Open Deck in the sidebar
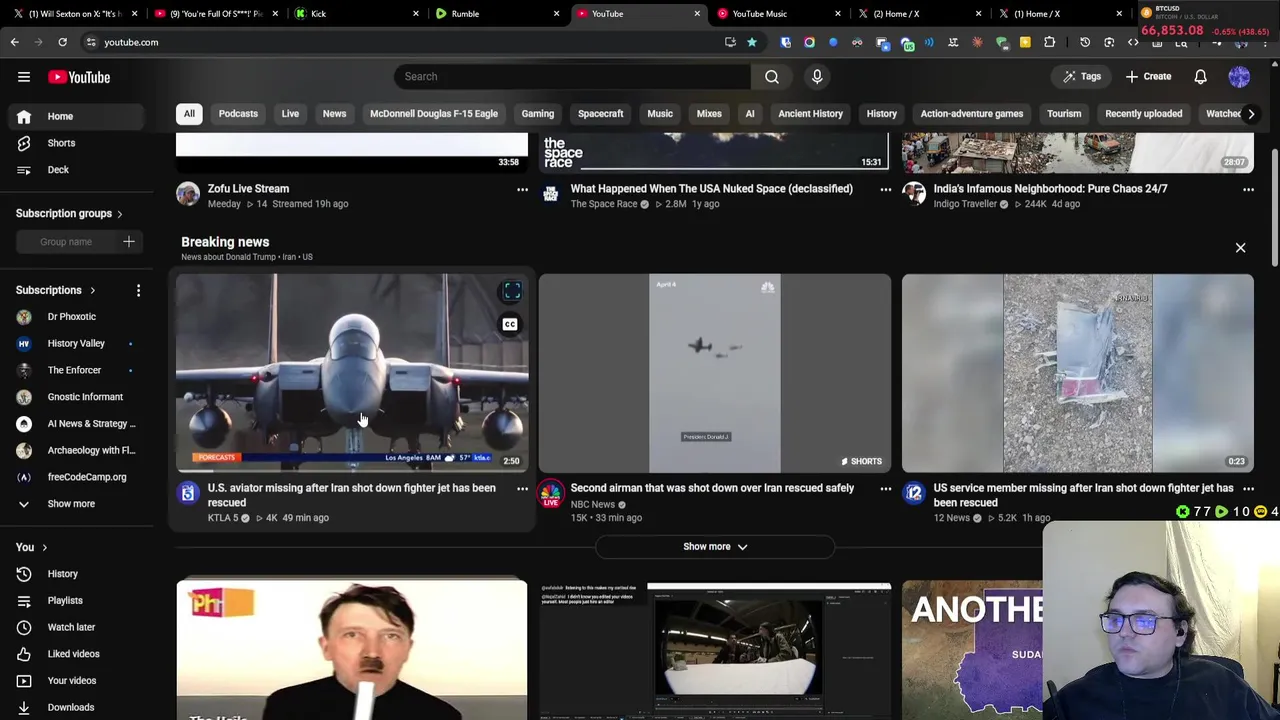Viewport: 1280px width, 720px height. click(x=58, y=170)
